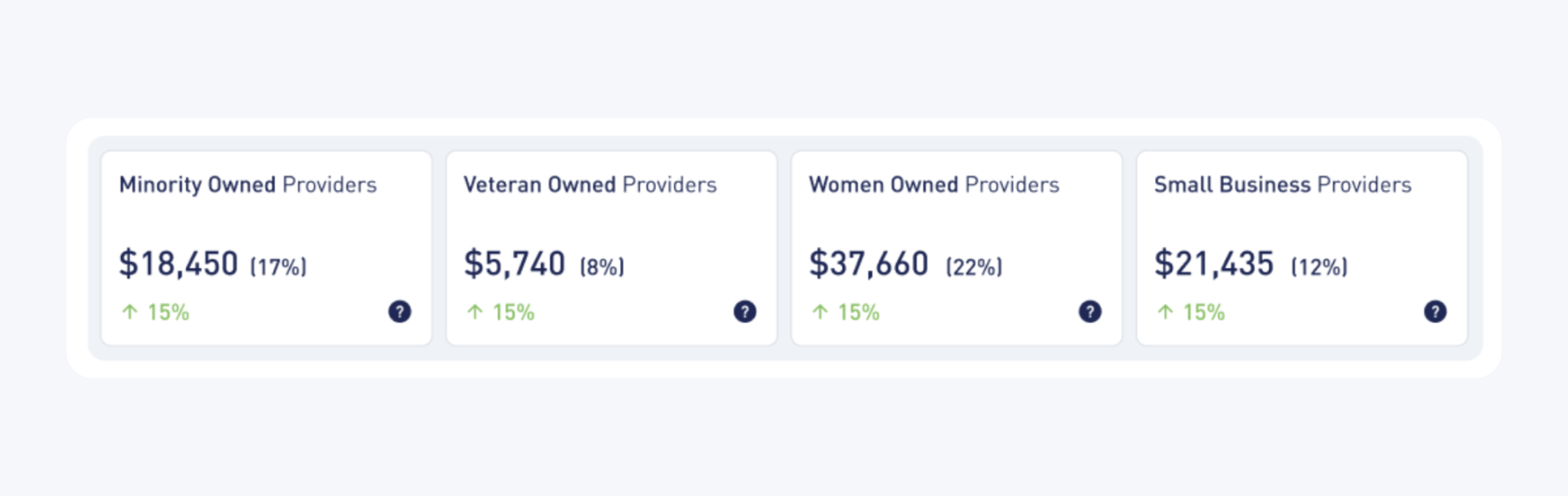Open help icon on Small Business card
The width and height of the screenshot is (1568, 496).
point(1435,311)
